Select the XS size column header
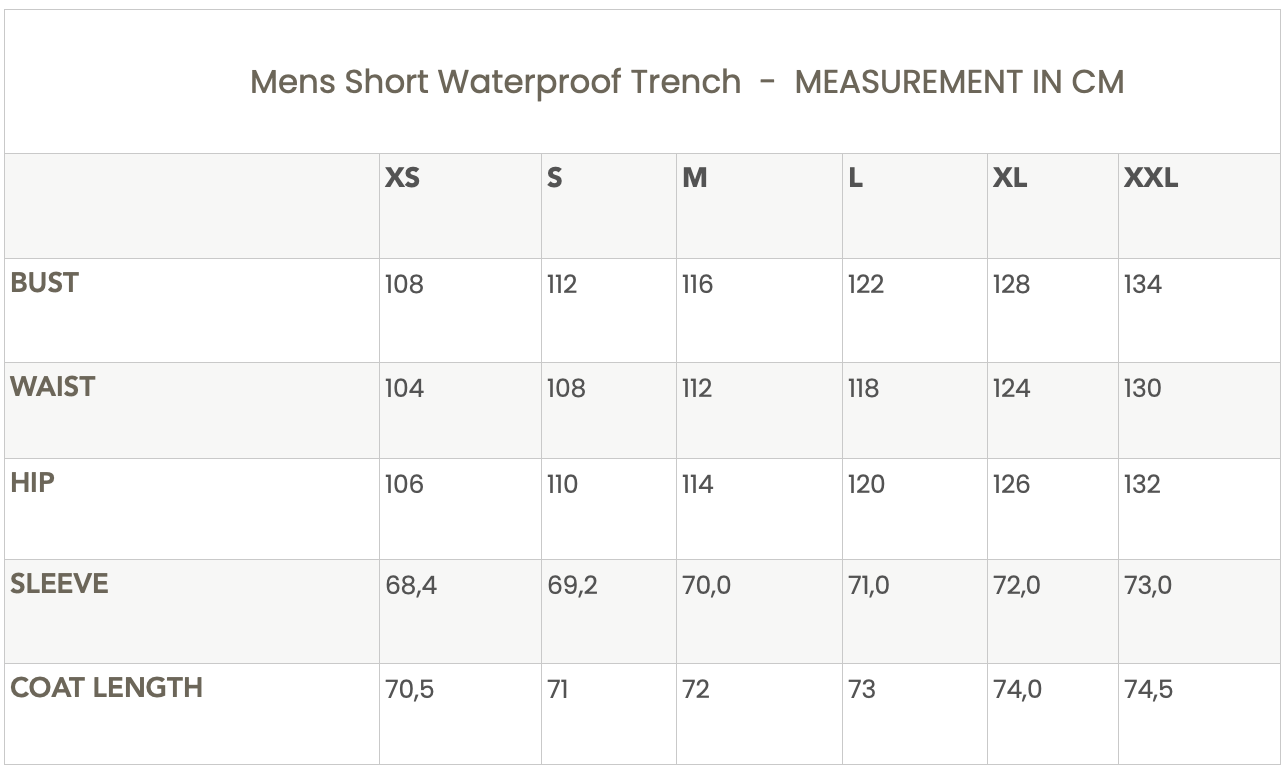 pos(402,178)
